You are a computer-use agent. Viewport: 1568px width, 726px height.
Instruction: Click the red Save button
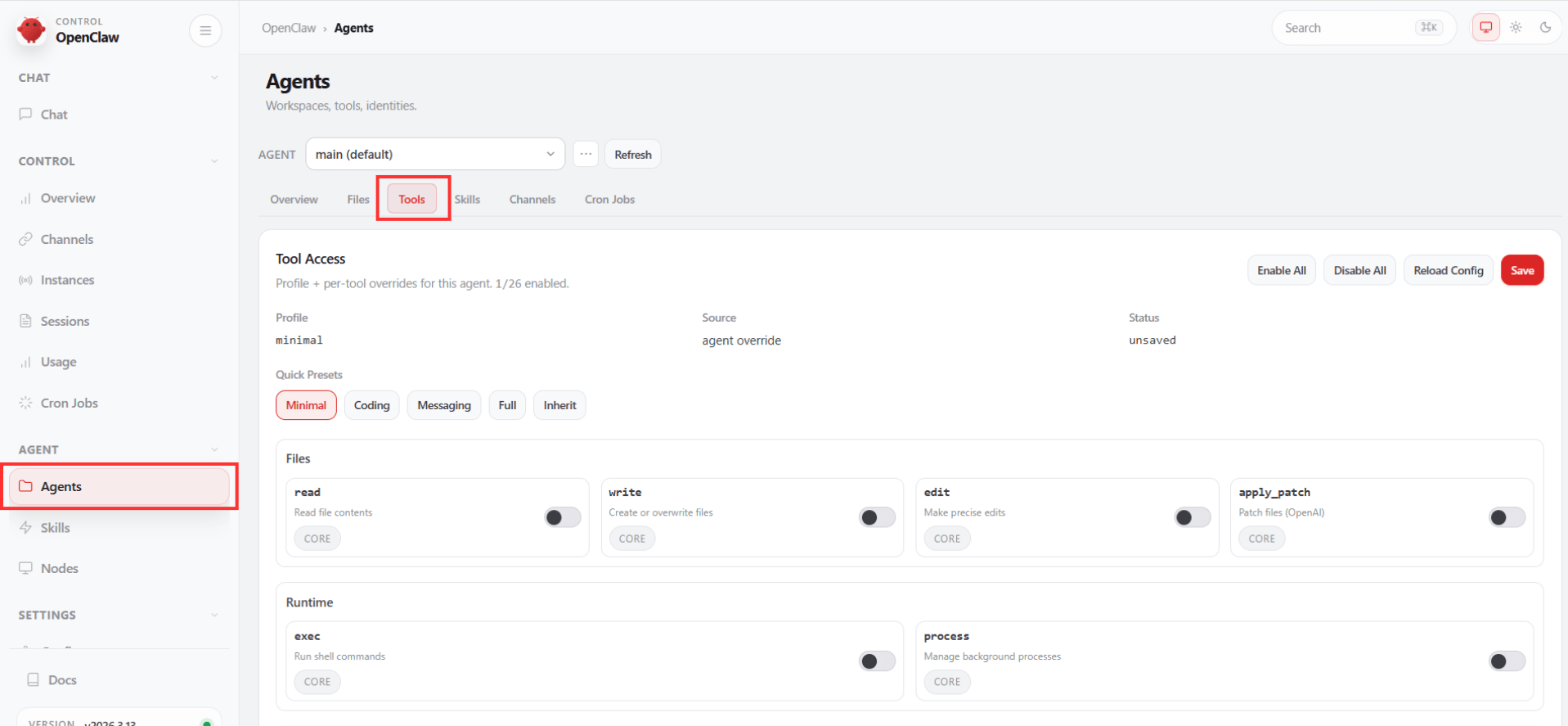pos(1521,271)
